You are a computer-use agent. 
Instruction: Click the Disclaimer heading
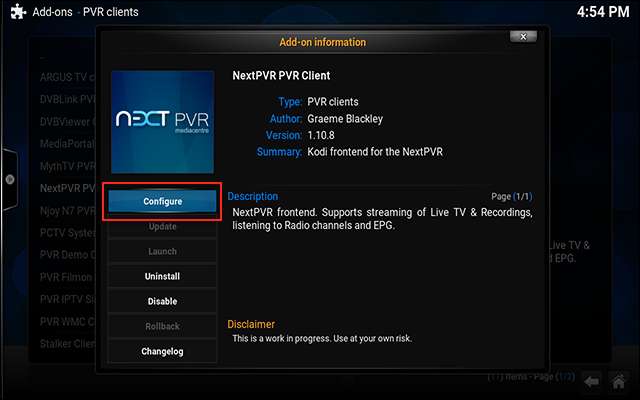[x=251, y=324]
